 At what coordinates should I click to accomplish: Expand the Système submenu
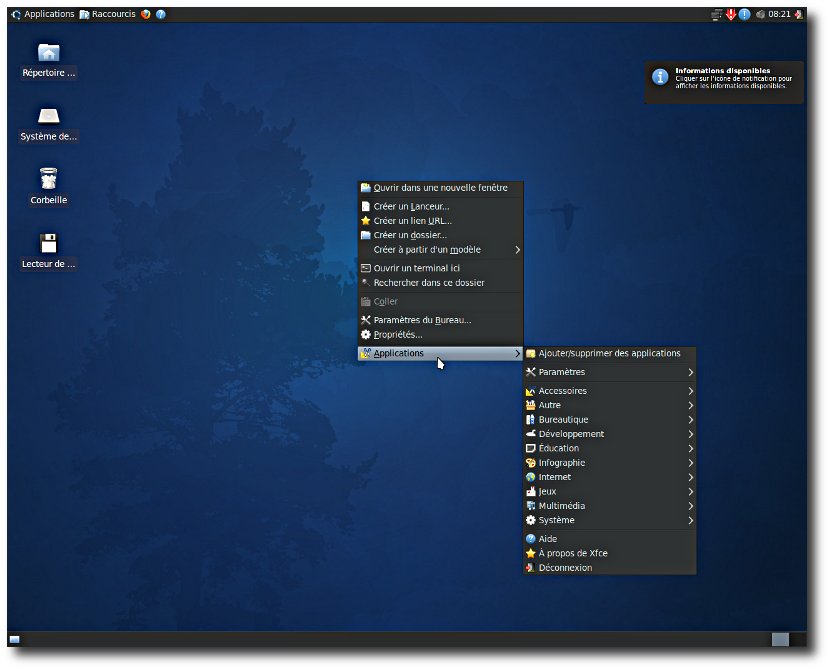(609, 520)
